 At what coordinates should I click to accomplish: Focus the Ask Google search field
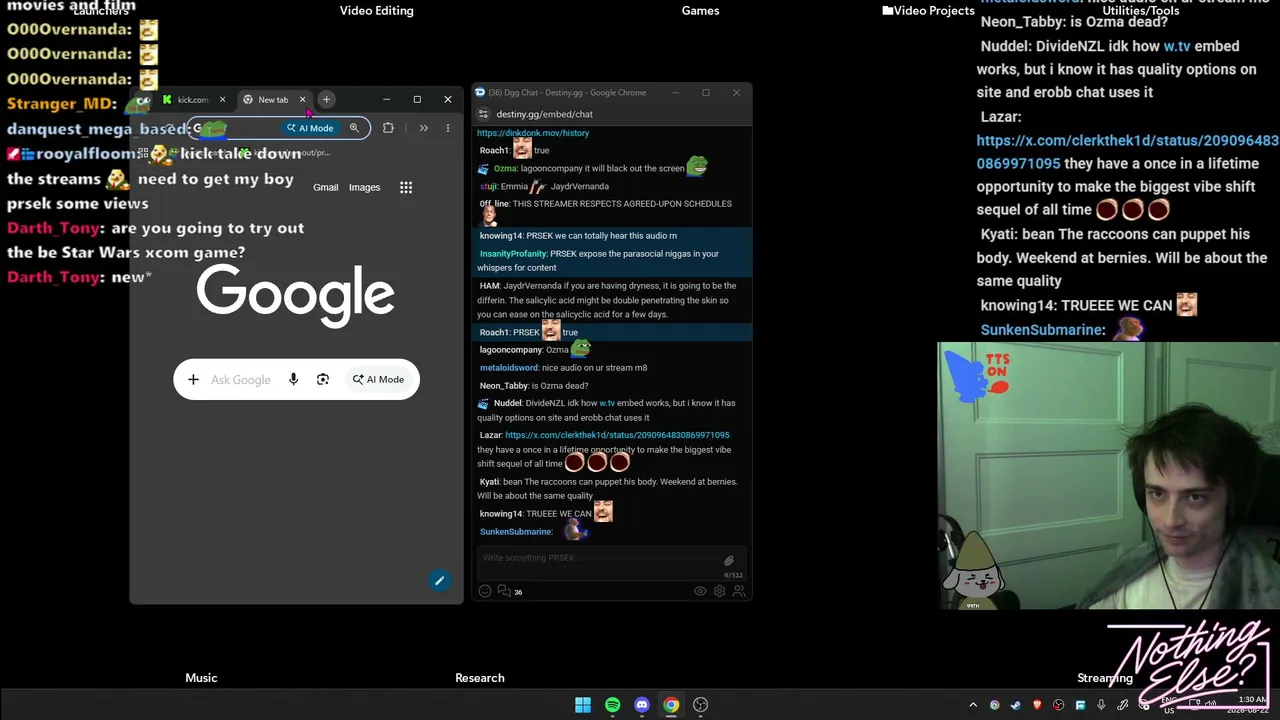(x=241, y=380)
